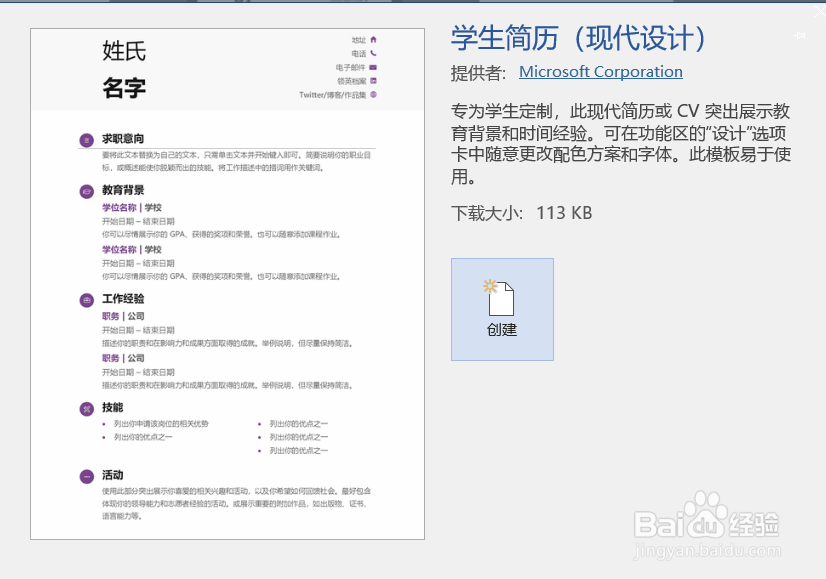Pin this template with the pushpin icon
The height and width of the screenshot is (579, 826).
click(799, 35)
